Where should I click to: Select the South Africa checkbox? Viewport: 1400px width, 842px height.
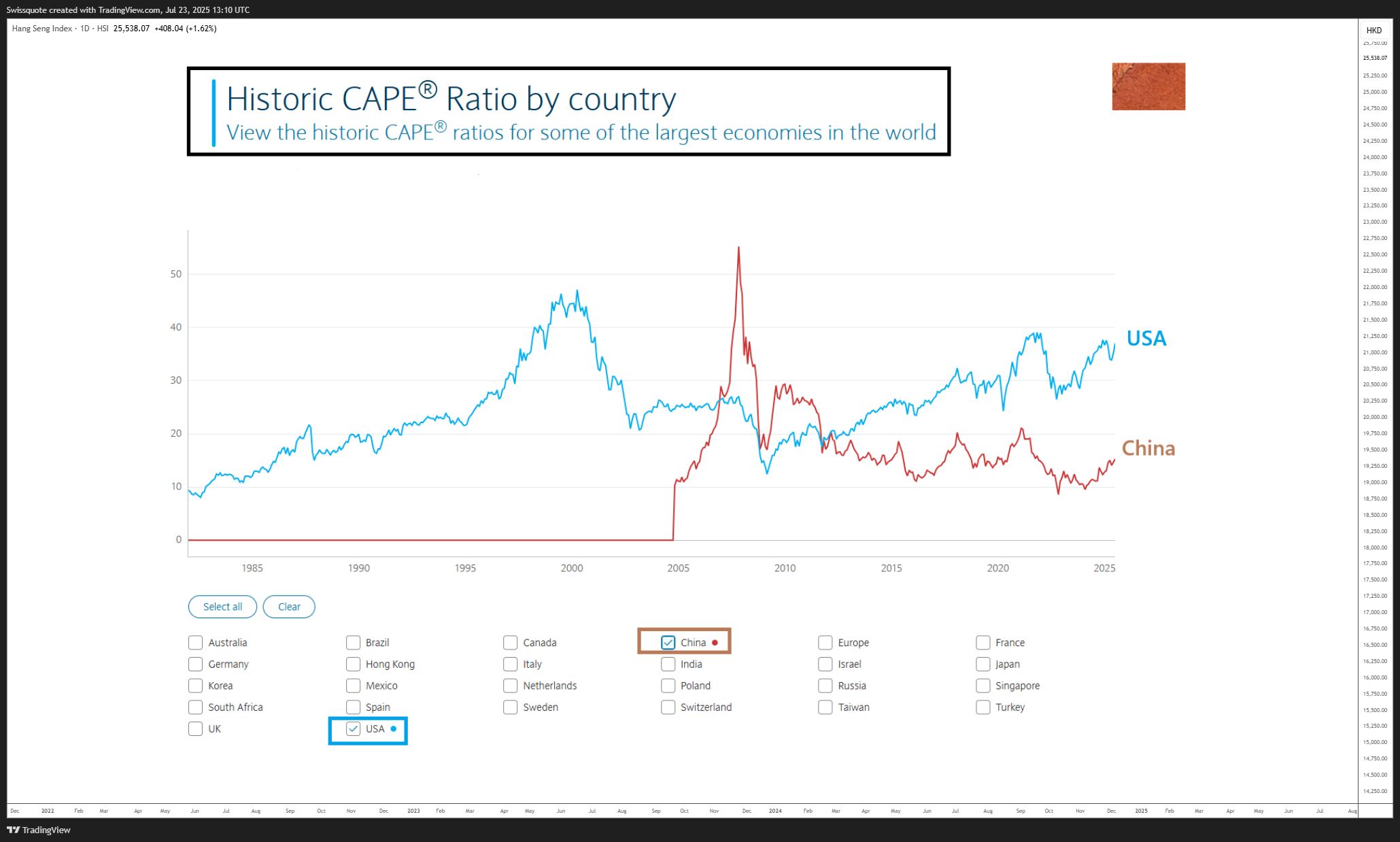tap(195, 707)
